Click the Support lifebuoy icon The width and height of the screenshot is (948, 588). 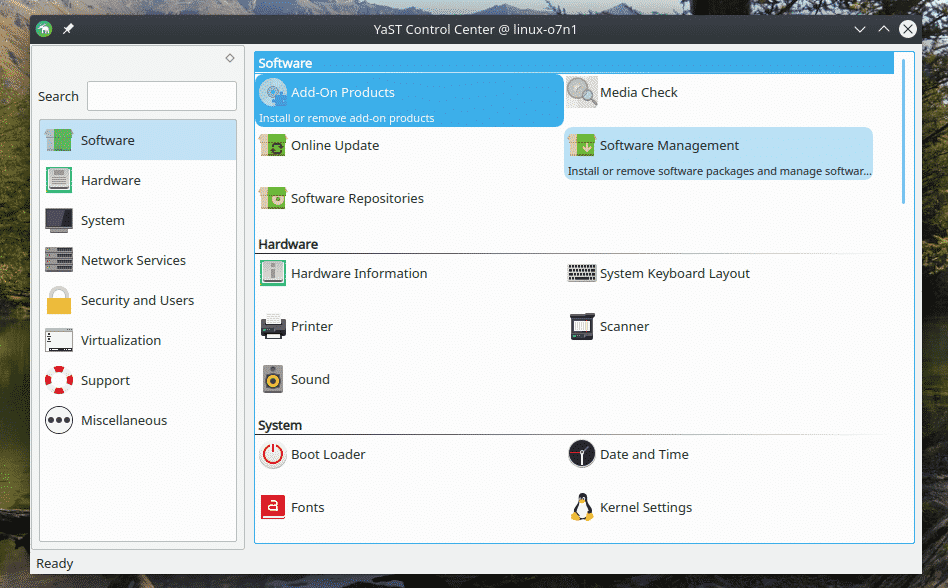[59, 380]
